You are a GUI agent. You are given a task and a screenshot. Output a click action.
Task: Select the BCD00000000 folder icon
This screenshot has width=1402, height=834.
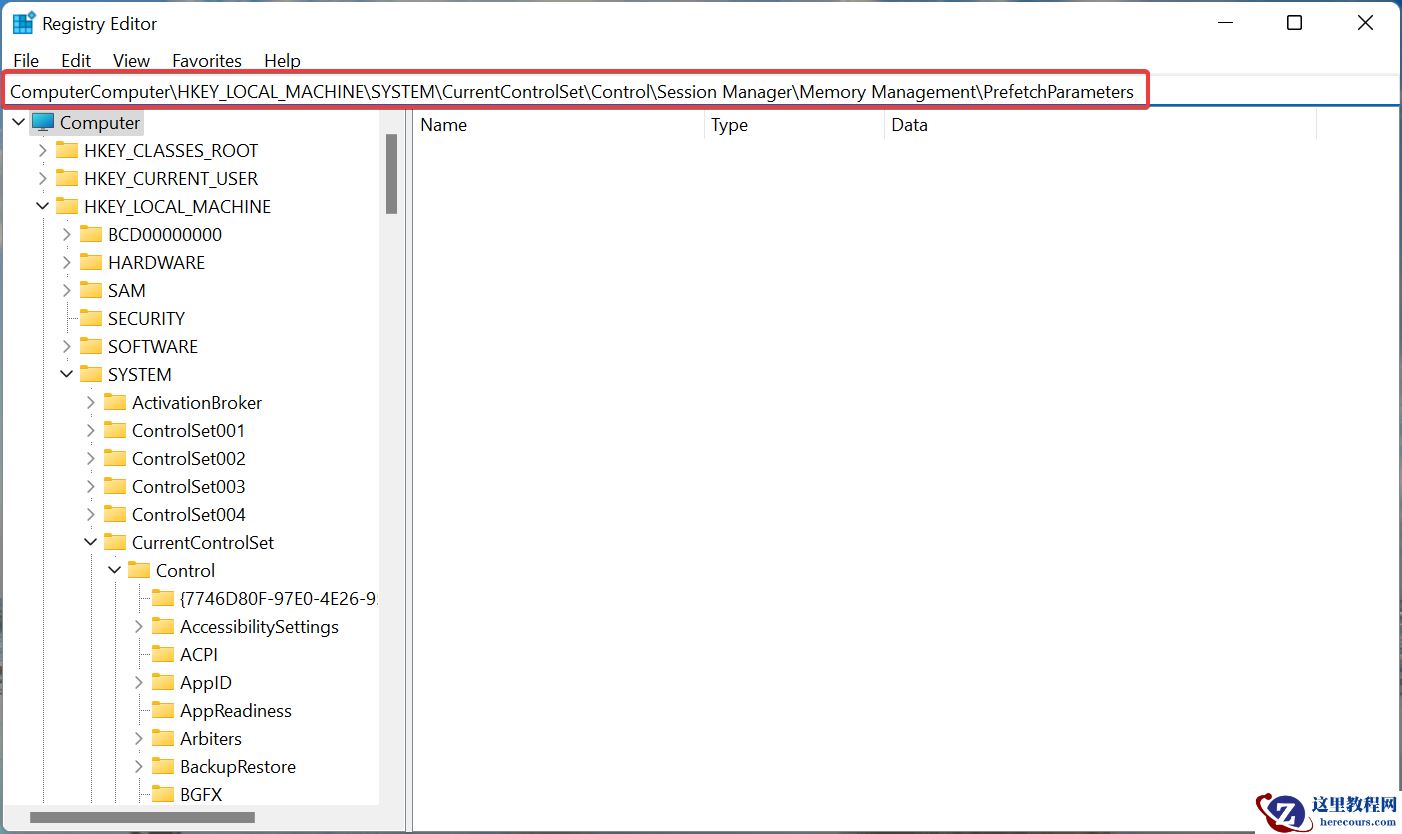tap(91, 234)
